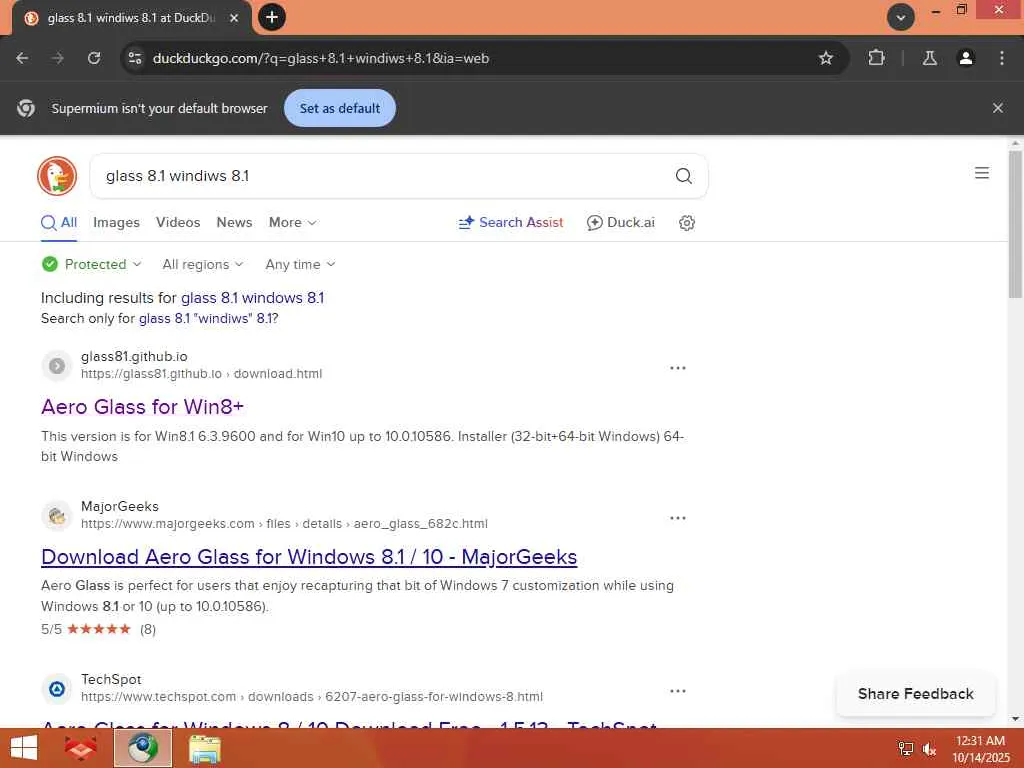Go back to the previous page
Viewport: 1024px width, 768px height.
point(22,58)
